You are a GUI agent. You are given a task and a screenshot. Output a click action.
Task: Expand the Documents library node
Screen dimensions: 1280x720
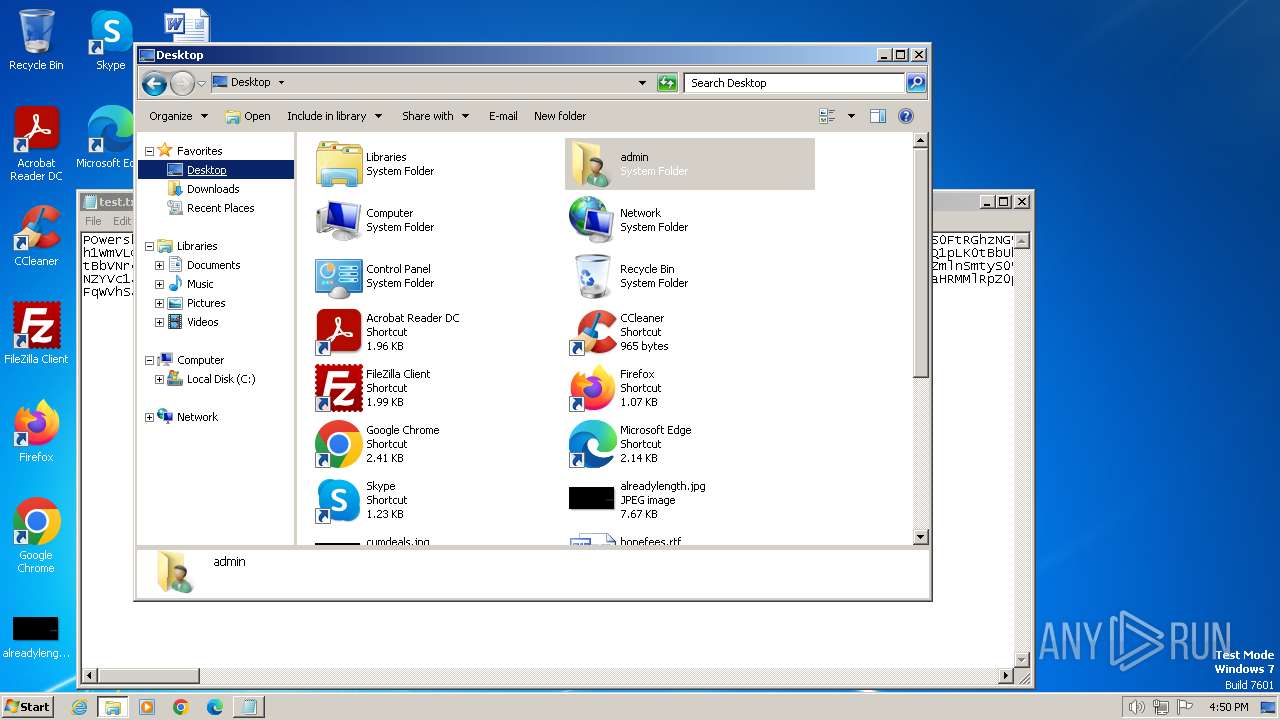point(159,265)
